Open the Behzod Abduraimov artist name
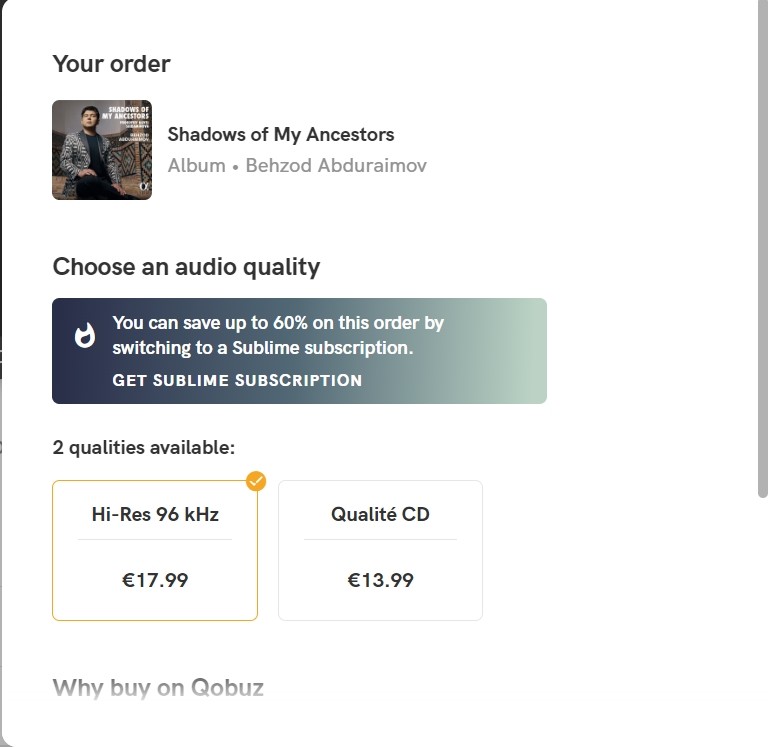The height and width of the screenshot is (747, 768). tap(336, 166)
